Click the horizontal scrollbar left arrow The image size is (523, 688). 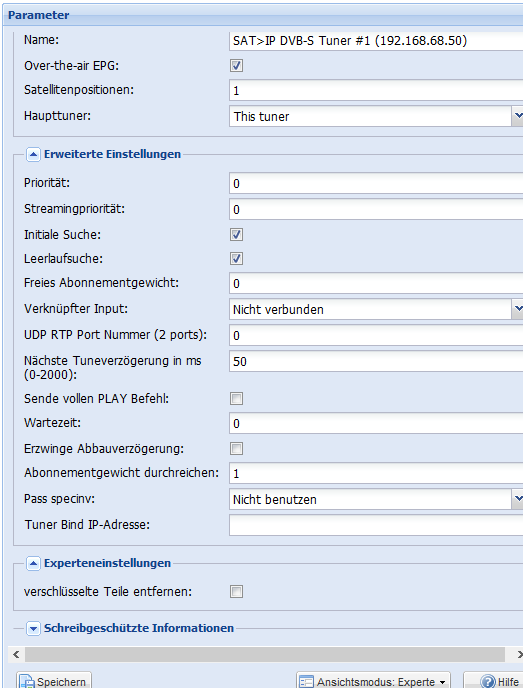(16, 654)
